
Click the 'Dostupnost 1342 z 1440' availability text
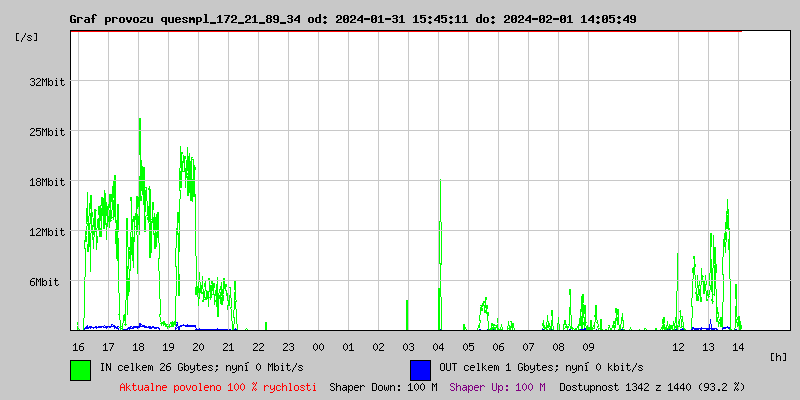652,387
